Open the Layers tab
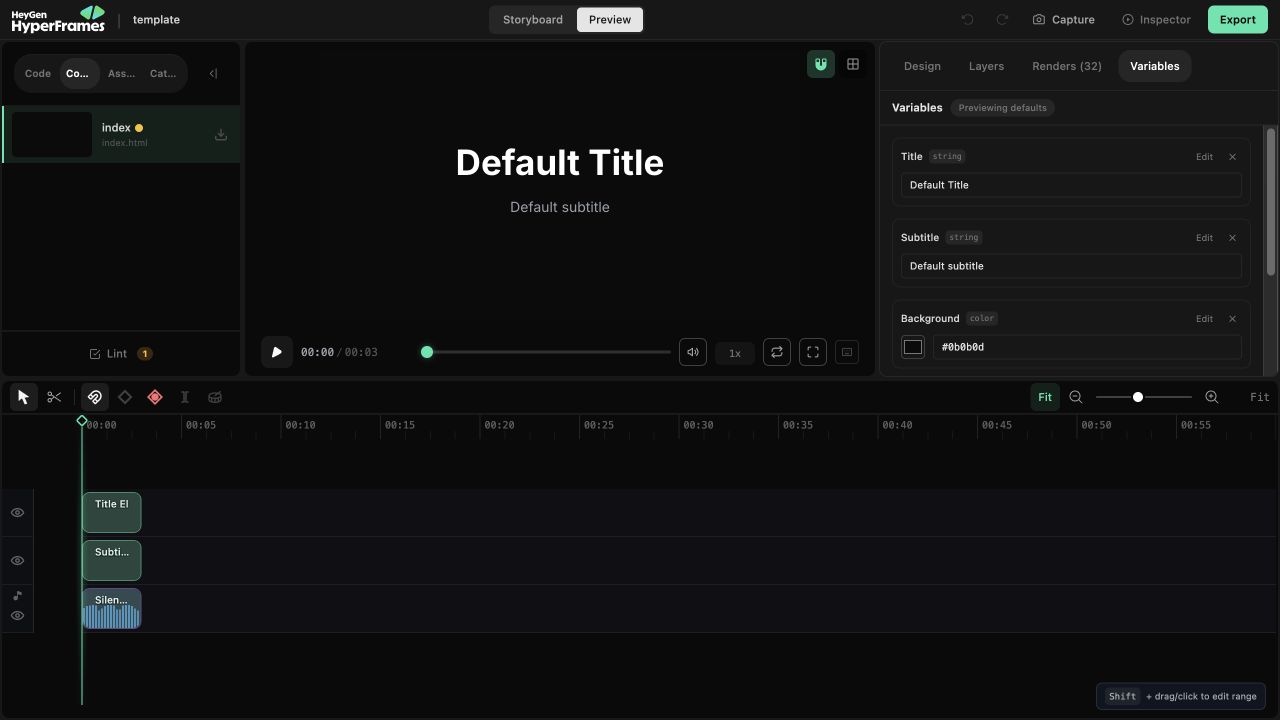The image size is (1280, 720). tap(986, 66)
